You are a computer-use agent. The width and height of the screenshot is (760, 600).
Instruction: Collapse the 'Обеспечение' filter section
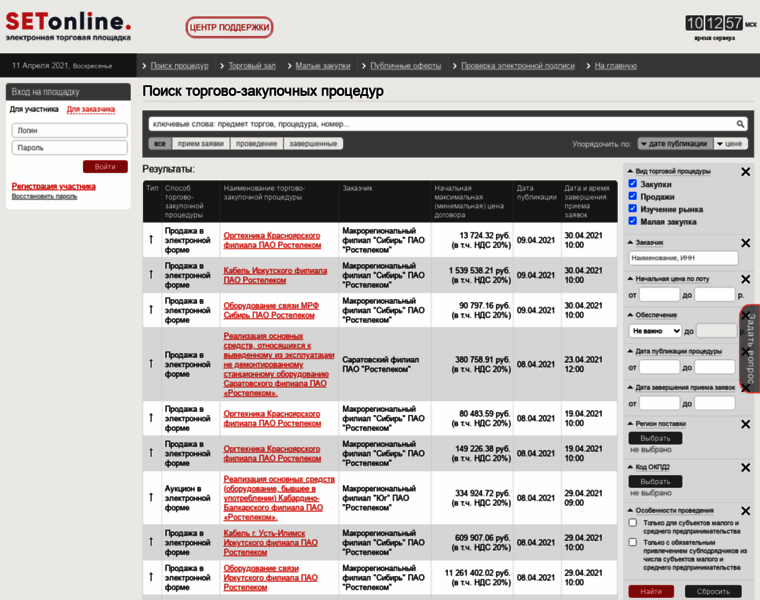coord(652,315)
